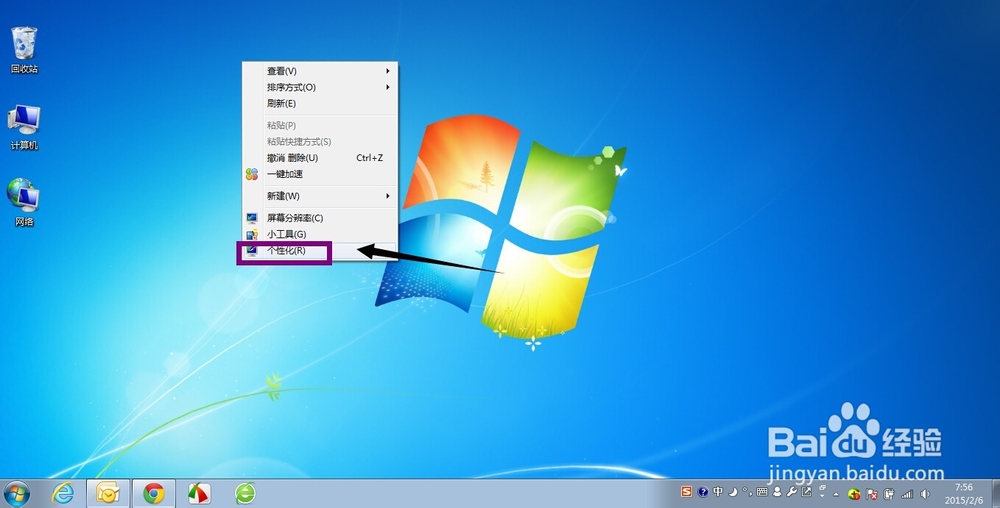Choose 小工具(G) from the context menu
Screen dimensions: 1000x508
(320, 234)
